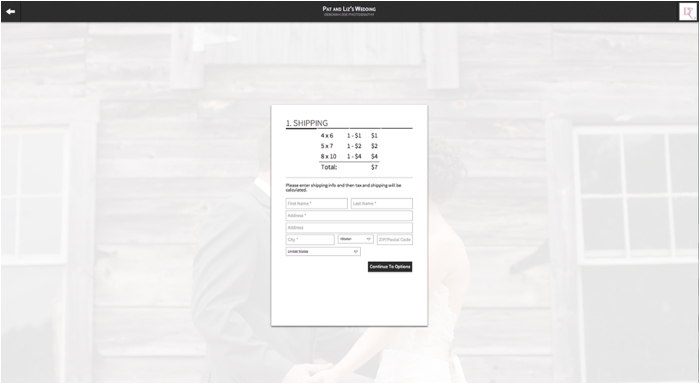Jump to the second checkout step segment
The image size is (700, 384).
[333, 128]
